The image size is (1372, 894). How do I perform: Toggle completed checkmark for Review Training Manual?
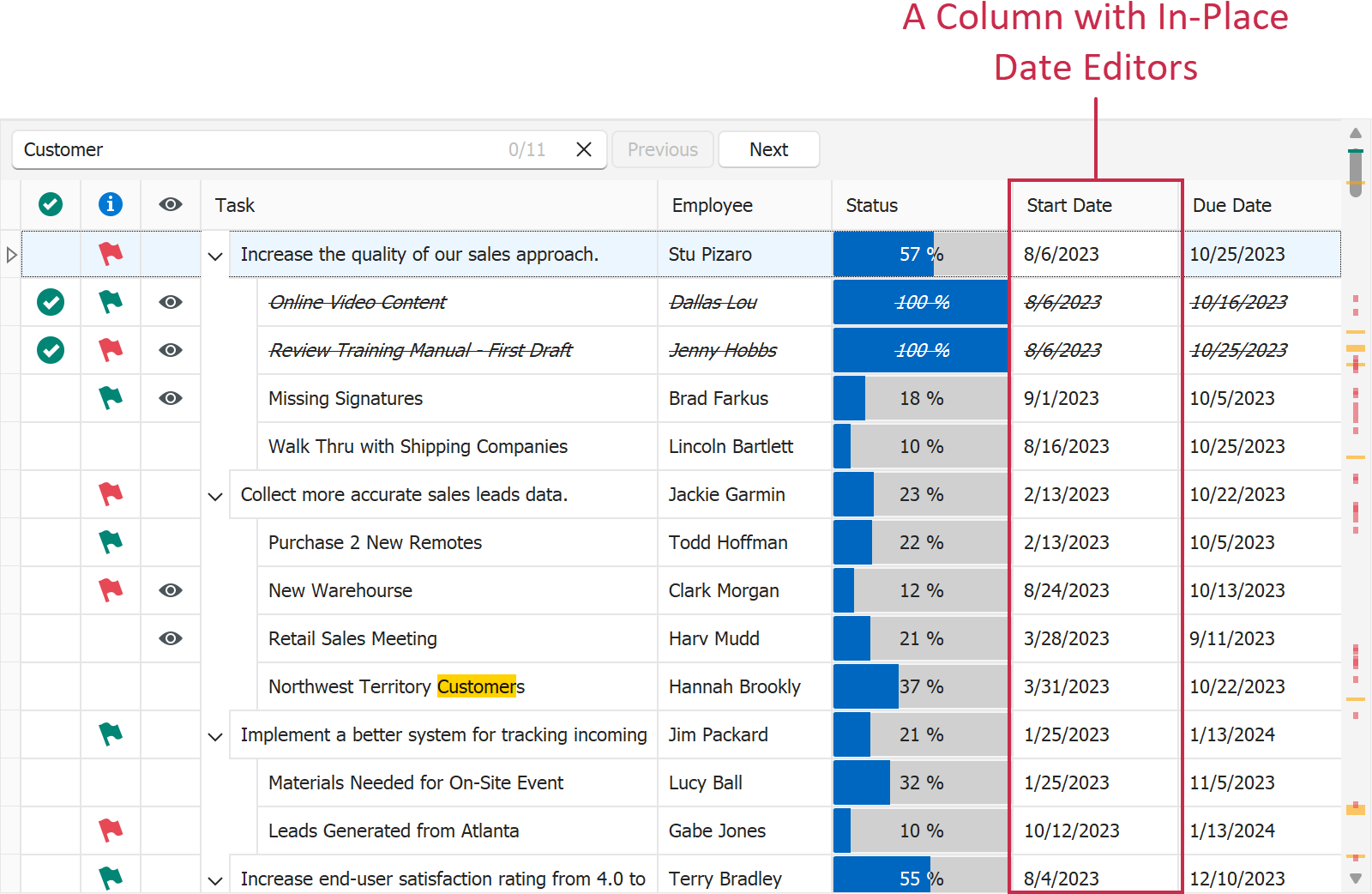click(51, 350)
